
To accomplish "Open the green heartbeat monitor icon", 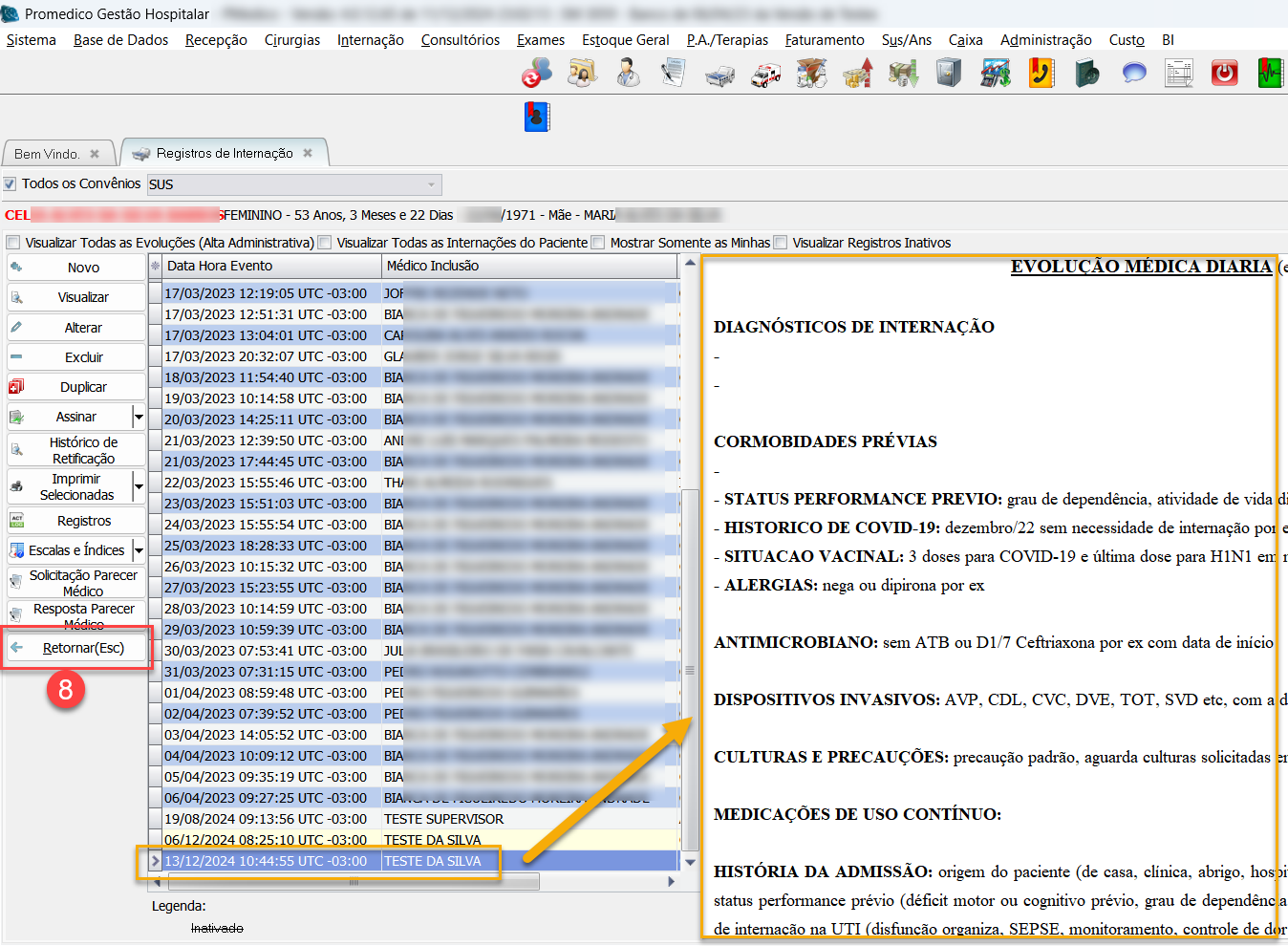I will point(1270,74).
